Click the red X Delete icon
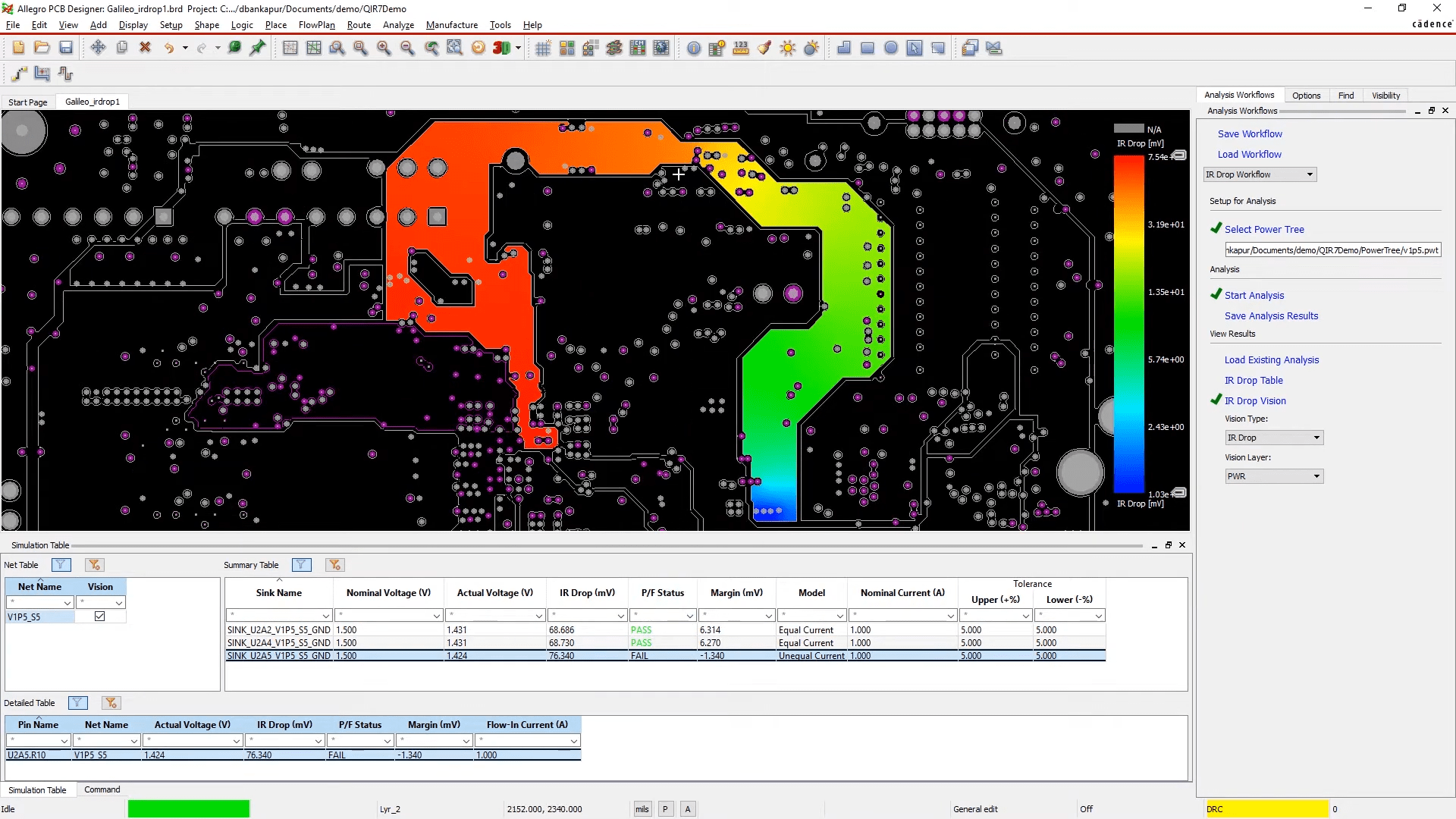Image resolution: width=1456 pixels, height=819 pixels. pyautogui.click(x=145, y=48)
